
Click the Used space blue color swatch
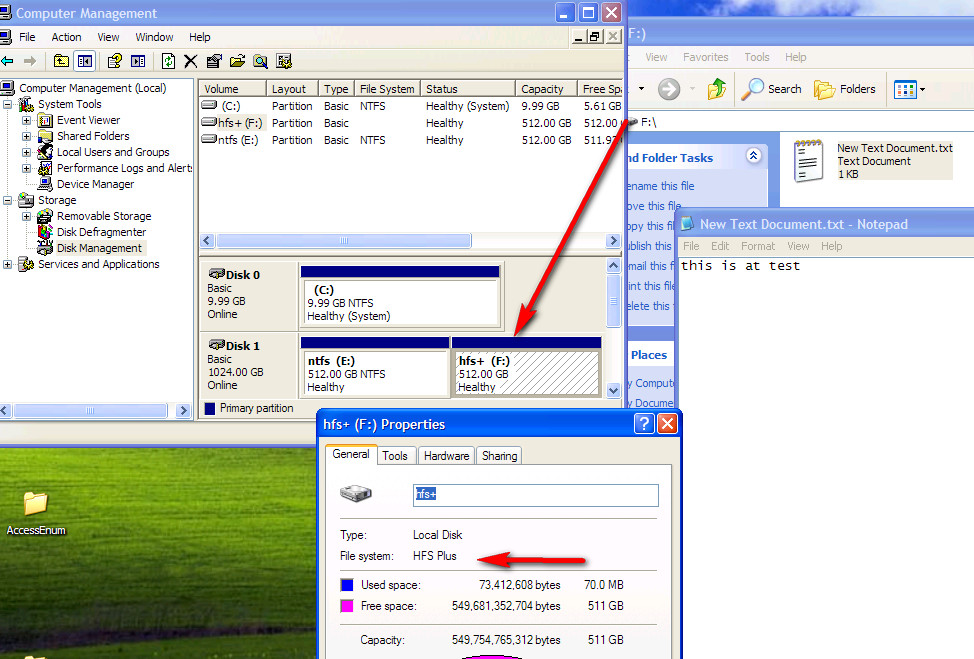[347, 585]
